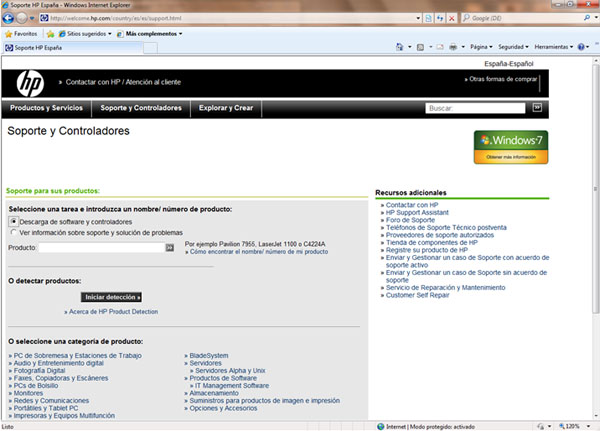
Task: Click the Iniciar detección button
Action: pyautogui.click(x=111, y=297)
